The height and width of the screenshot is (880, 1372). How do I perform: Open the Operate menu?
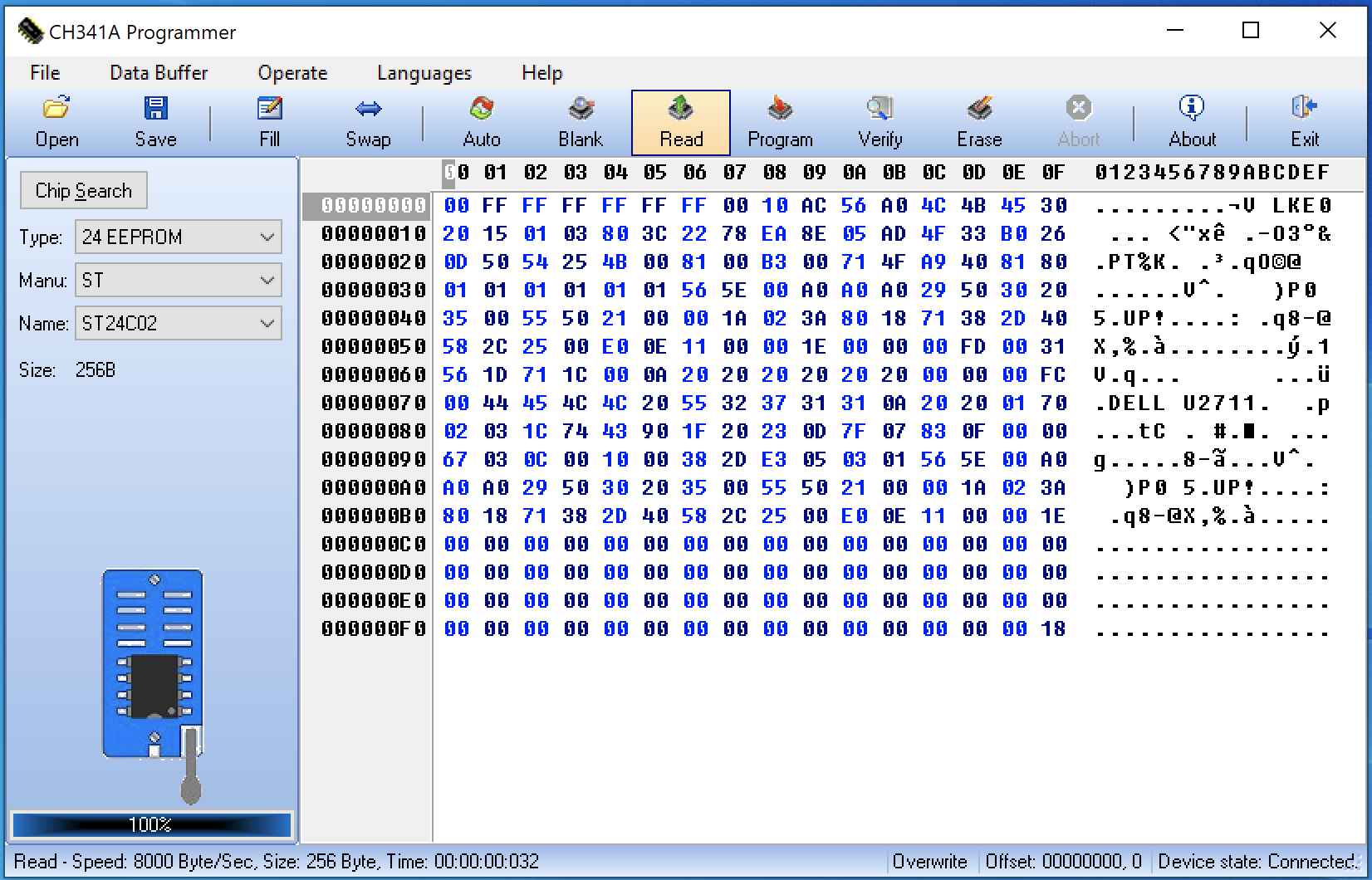(x=292, y=73)
